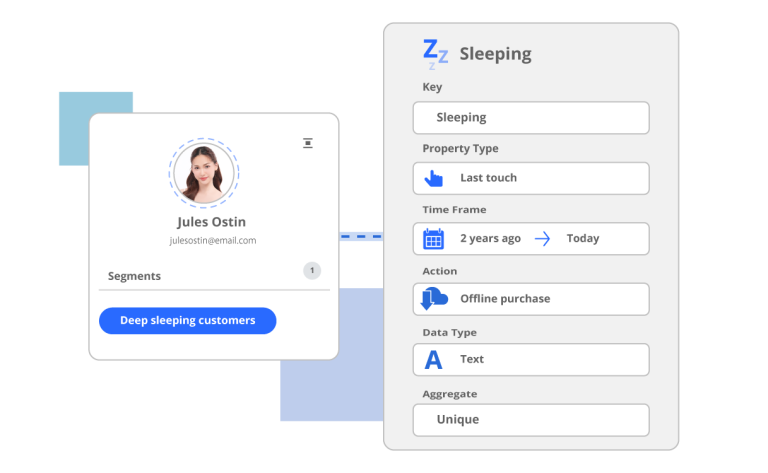The width and height of the screenshot is (768, 473).
Task: Click the Offline purchase cloud download icon
Action: [433, 299]
